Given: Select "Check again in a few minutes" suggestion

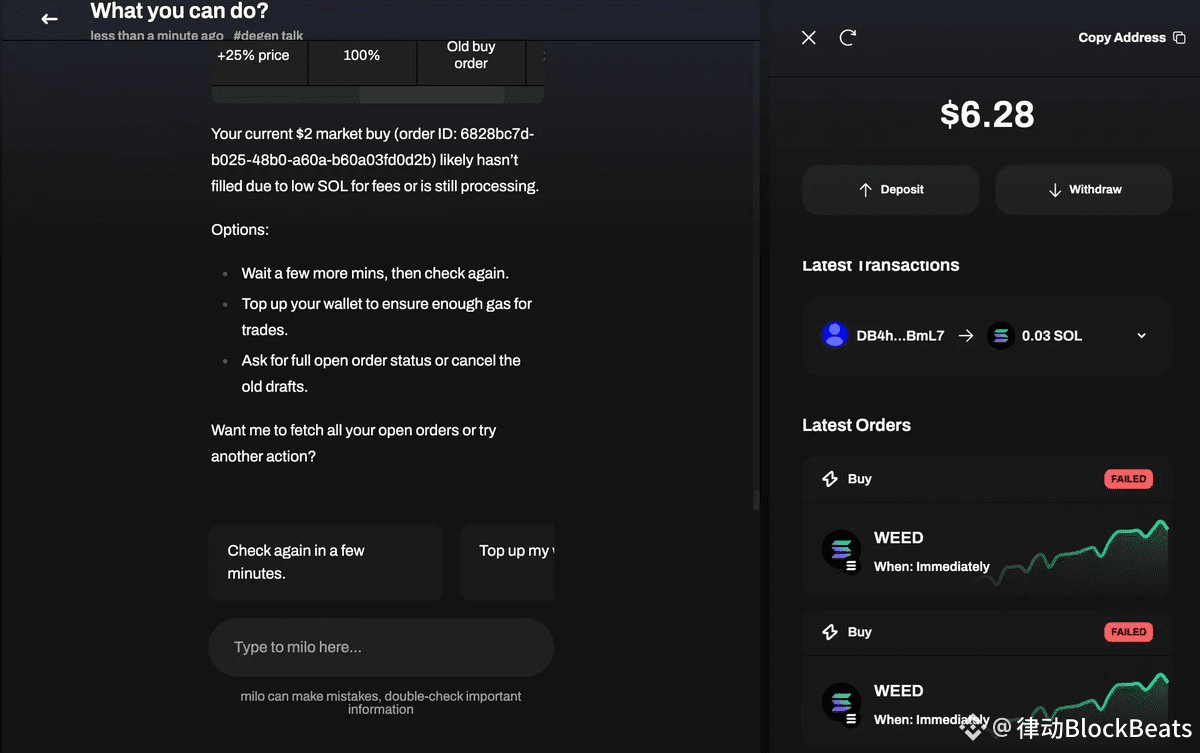Looking at the screenshot, I should click(325, 562).
